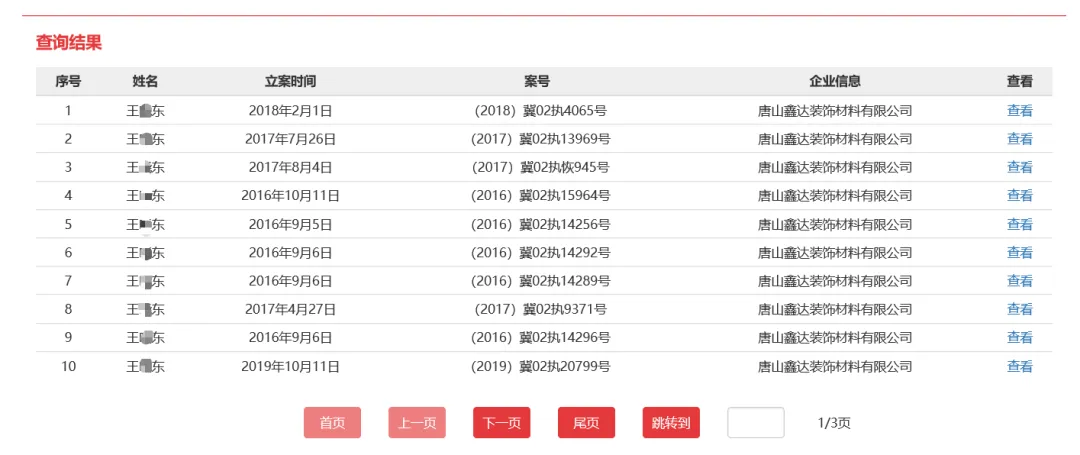Click 查看 in row 5
The image size is (1080, 455).
coord(1019,224)
